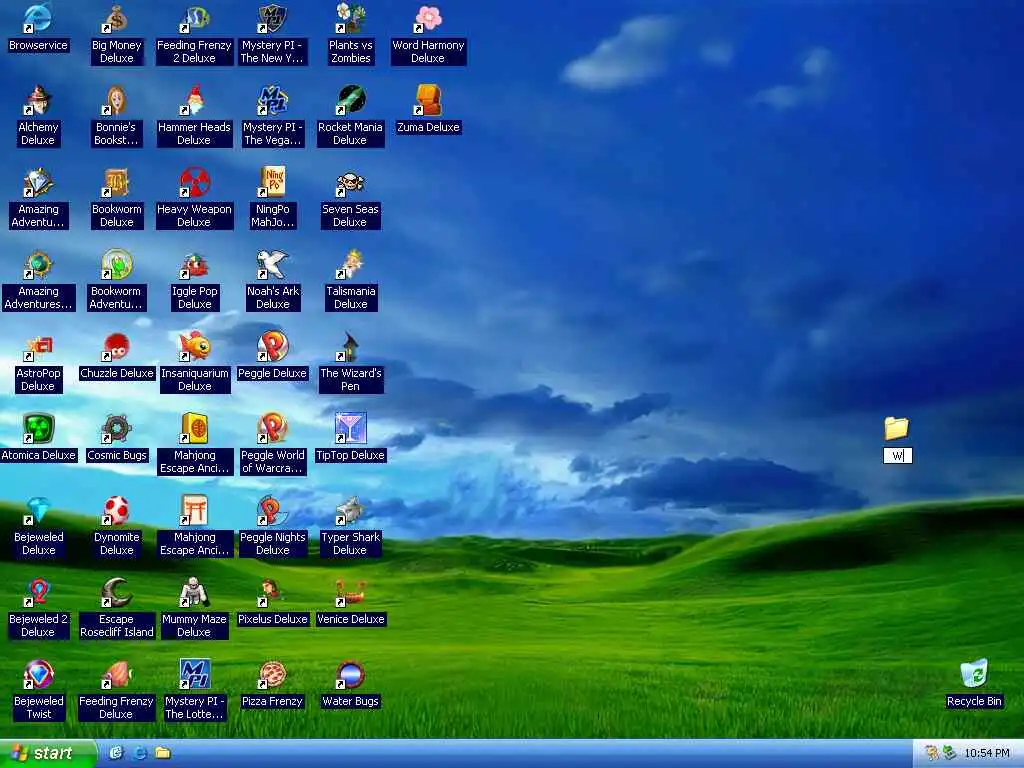Click Iggle Pop Deluxe shortcut
The width and height of the screenshot is (1024, 768).
pyautogui.click(x=195, y=264)
